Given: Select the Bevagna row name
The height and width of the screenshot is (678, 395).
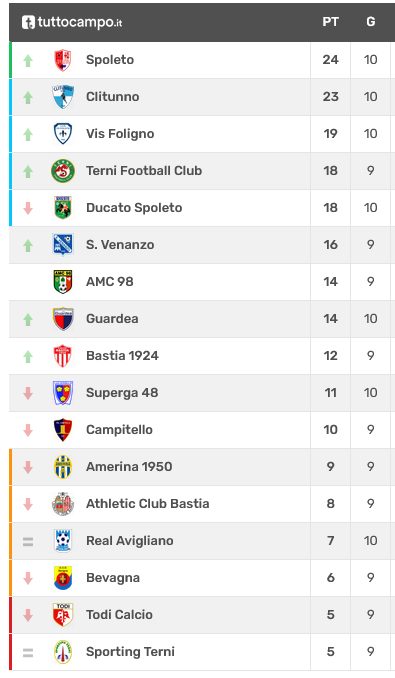Looking at the screenshot, I should point(113,578).
